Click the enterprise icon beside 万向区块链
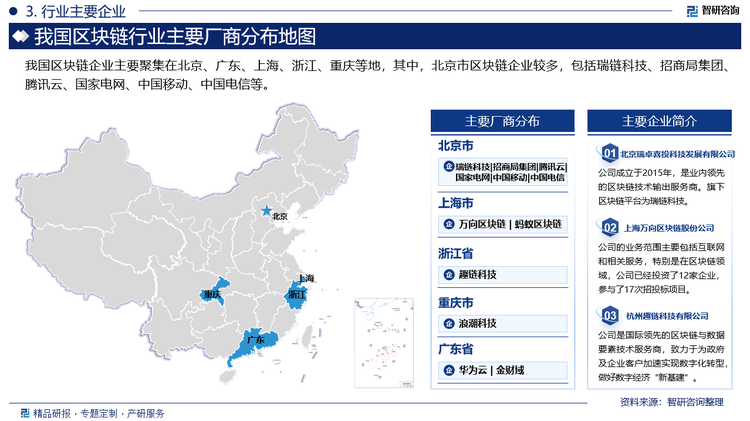 pos(449,224)
